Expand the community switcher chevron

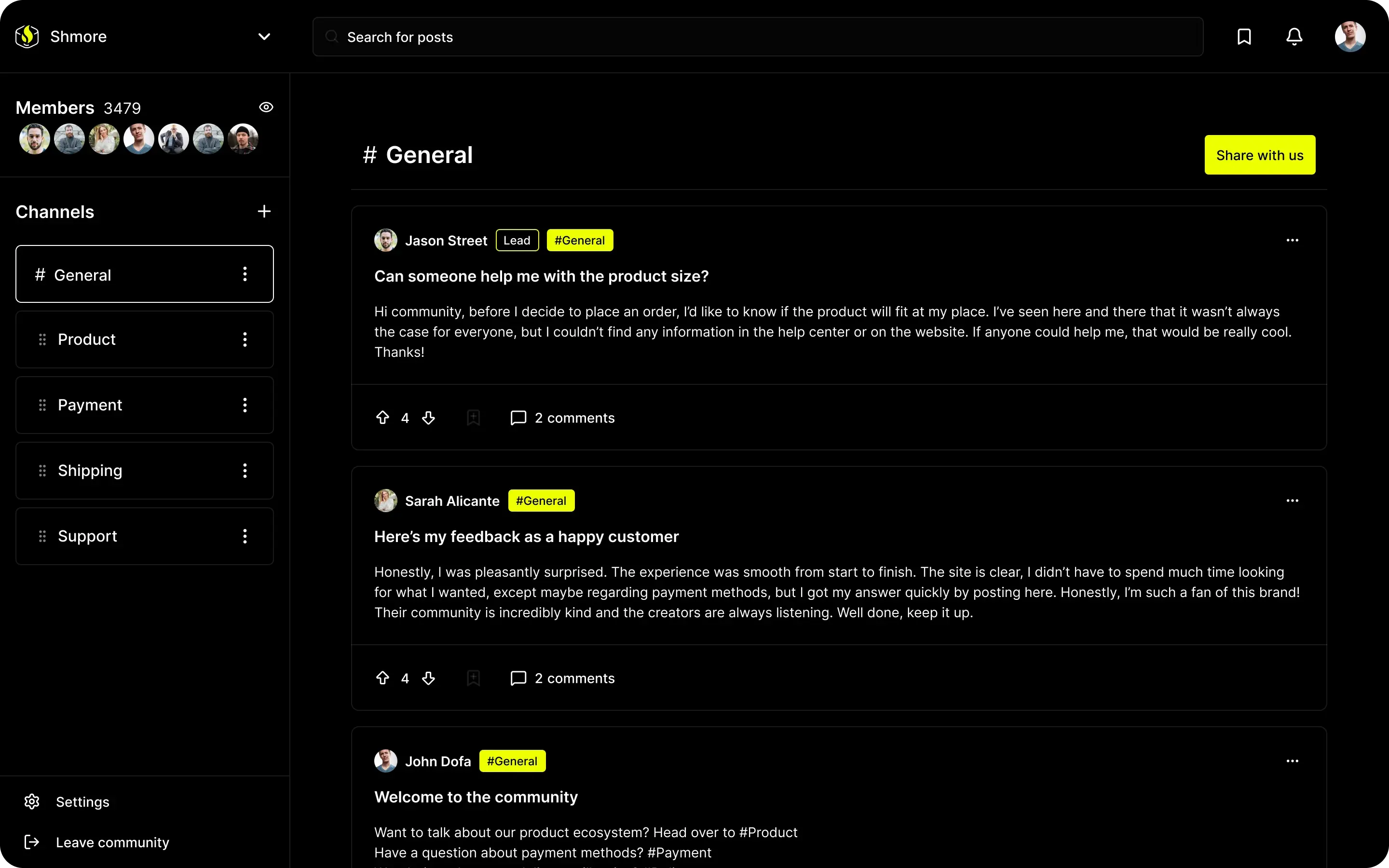click(x=264, y=36)
